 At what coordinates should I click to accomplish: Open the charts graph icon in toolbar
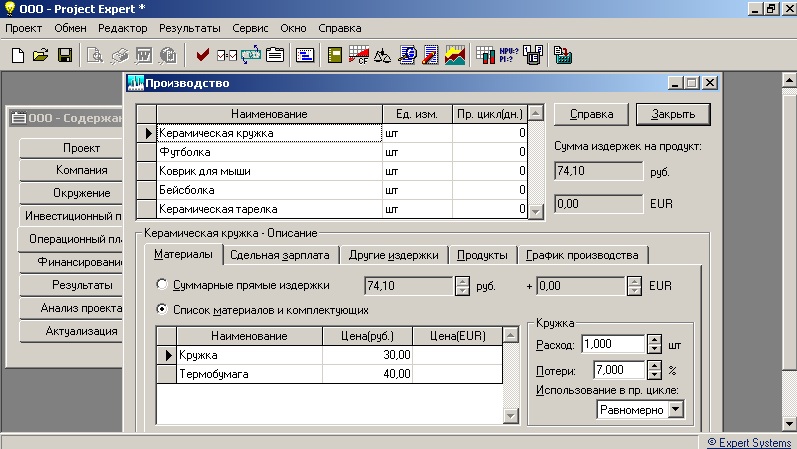tap(455, 55)
